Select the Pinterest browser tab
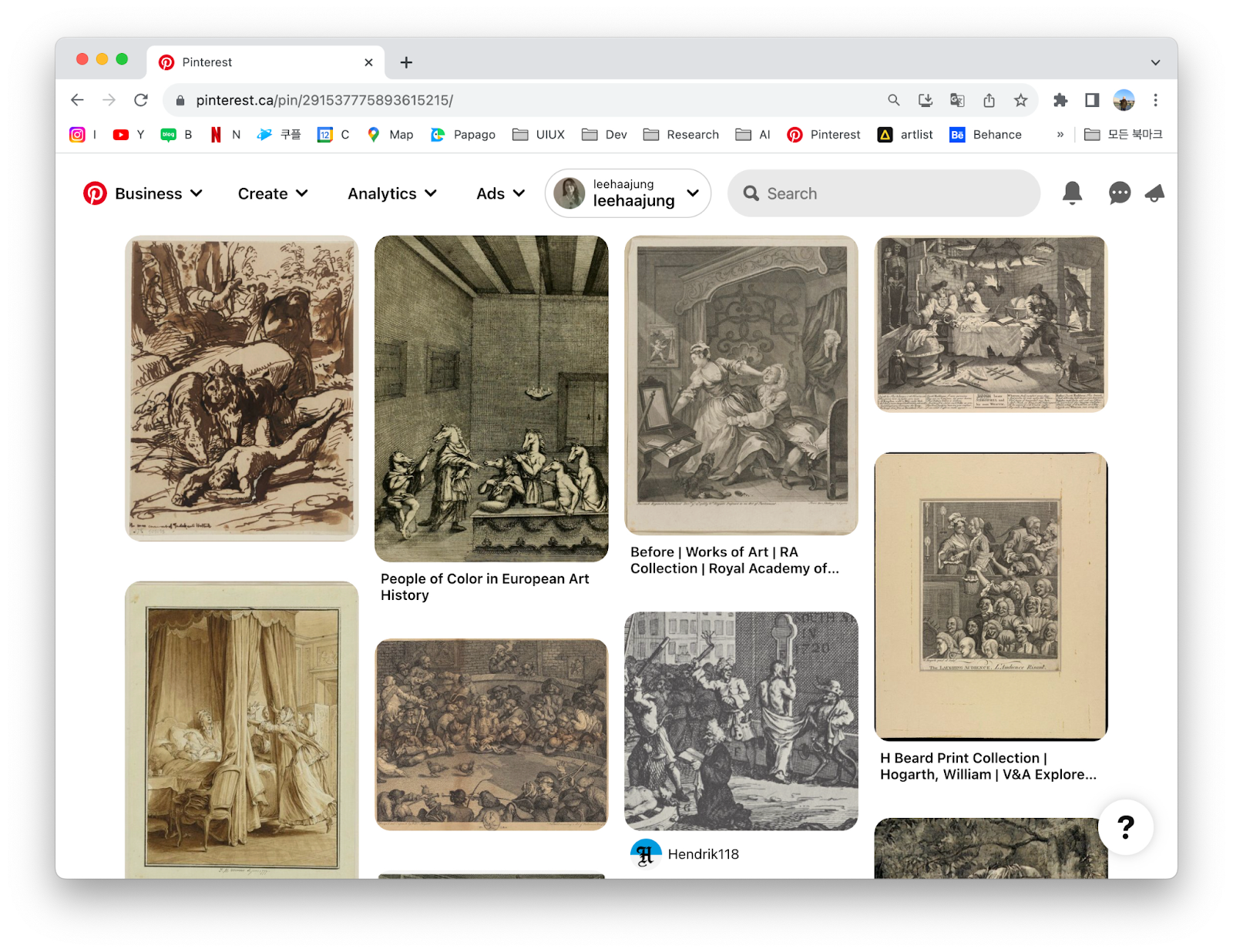1233x952 pixels. click(266, 62)
